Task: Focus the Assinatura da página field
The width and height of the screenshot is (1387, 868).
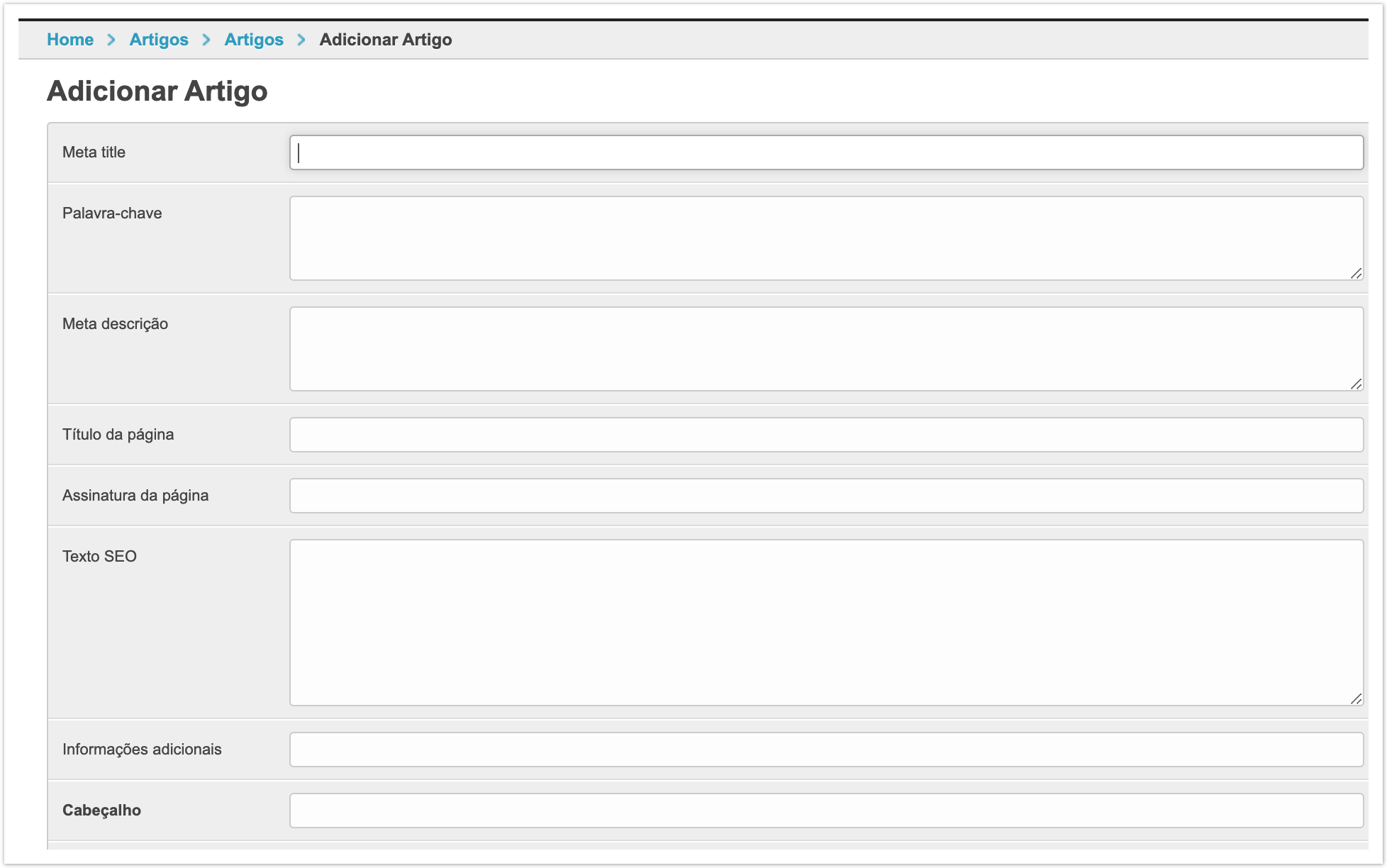Action: (x=826, y=496)
